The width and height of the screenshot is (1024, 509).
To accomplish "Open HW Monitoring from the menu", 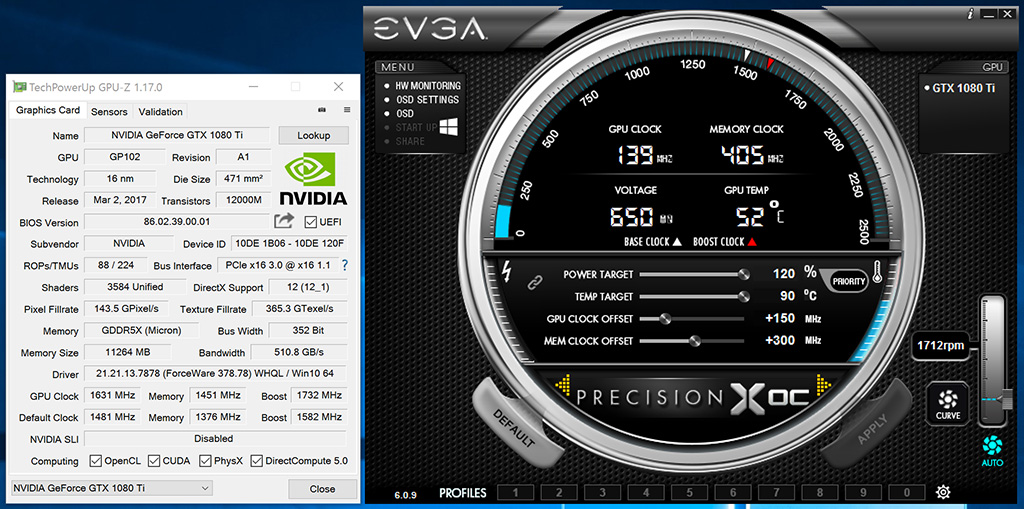I will point(428,86).
